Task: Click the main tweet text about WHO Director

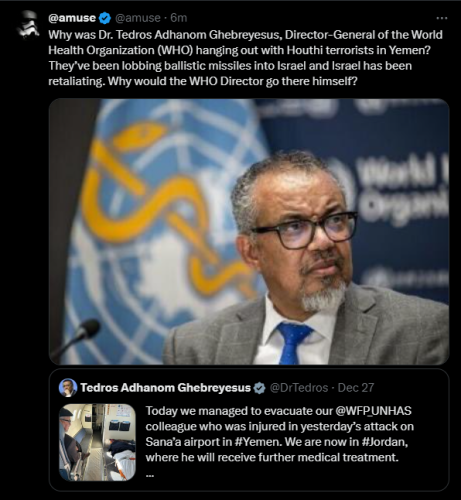Action: (x=246, y=58)
